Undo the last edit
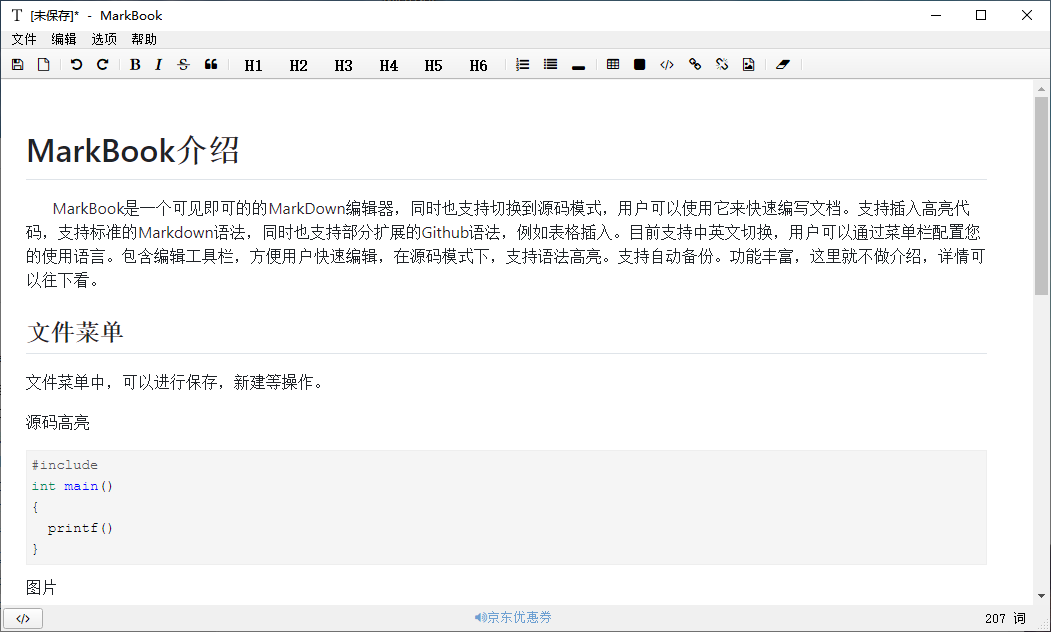 (x=76, y=65)
